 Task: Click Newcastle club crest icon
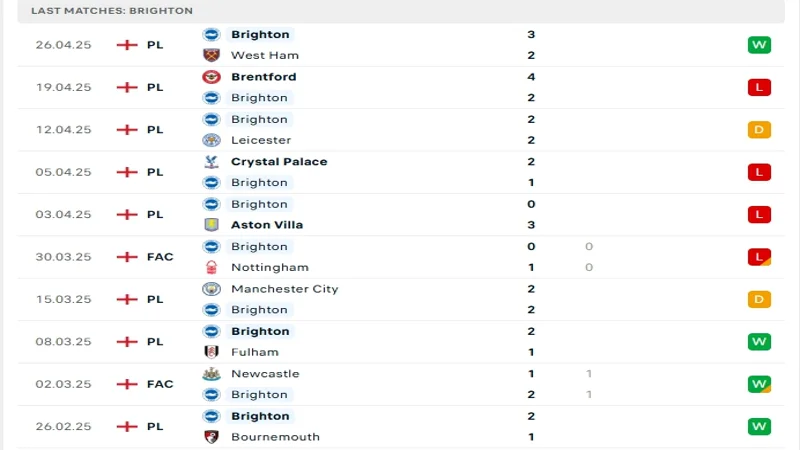(x=211, y=374)
